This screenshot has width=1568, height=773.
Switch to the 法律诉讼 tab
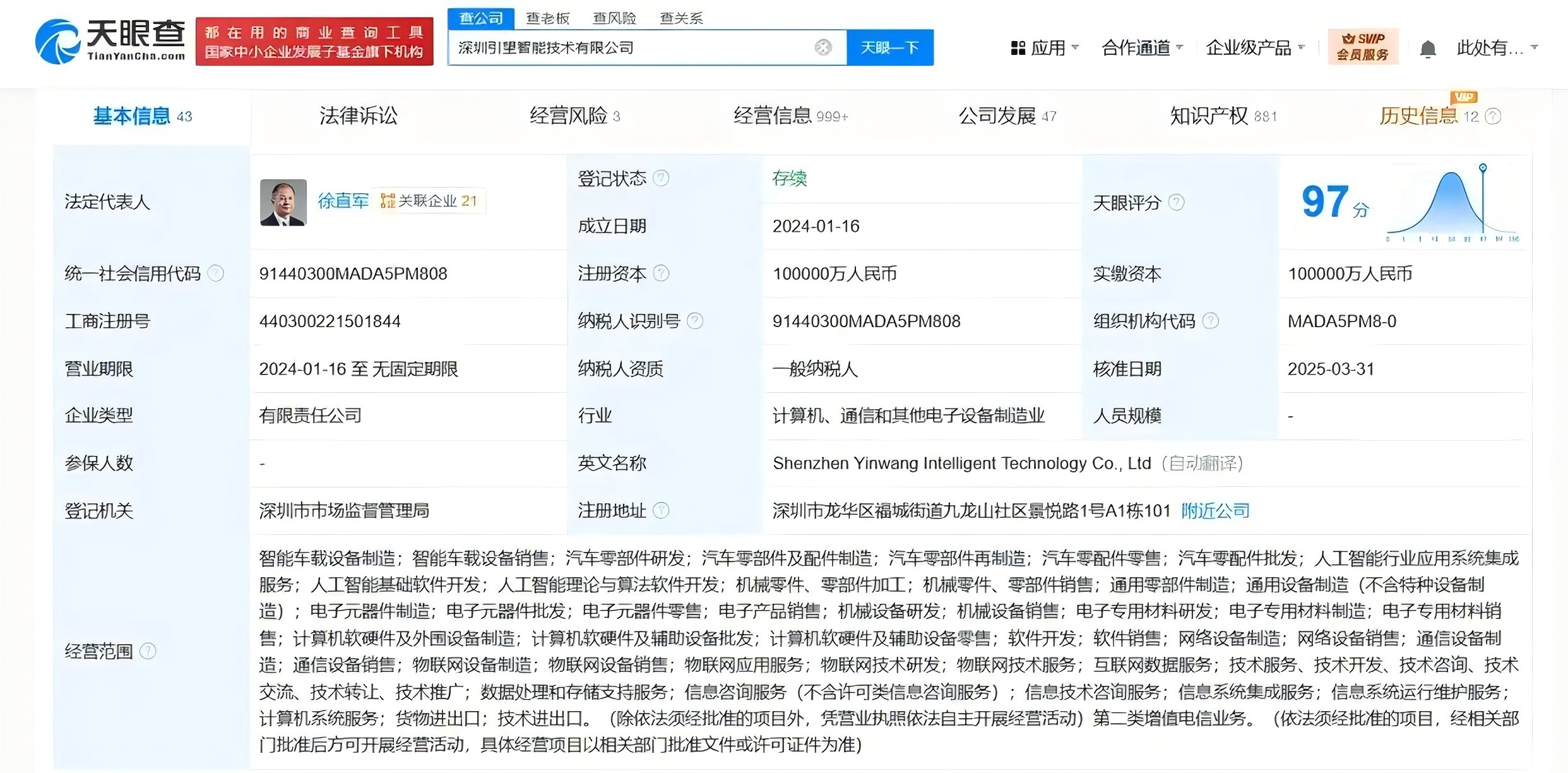(x=359, y=116)
